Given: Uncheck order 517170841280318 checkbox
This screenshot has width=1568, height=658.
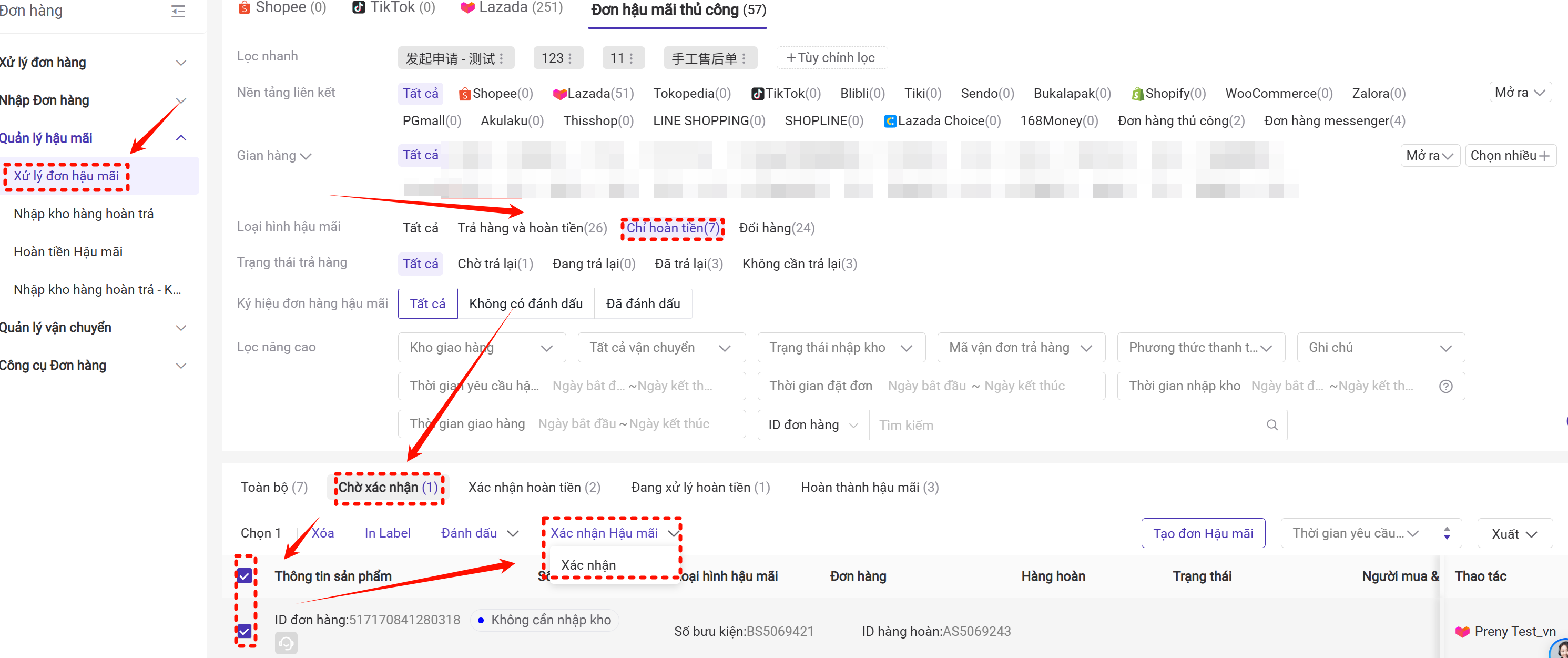Looking at the screenshot, I should 245,631.
